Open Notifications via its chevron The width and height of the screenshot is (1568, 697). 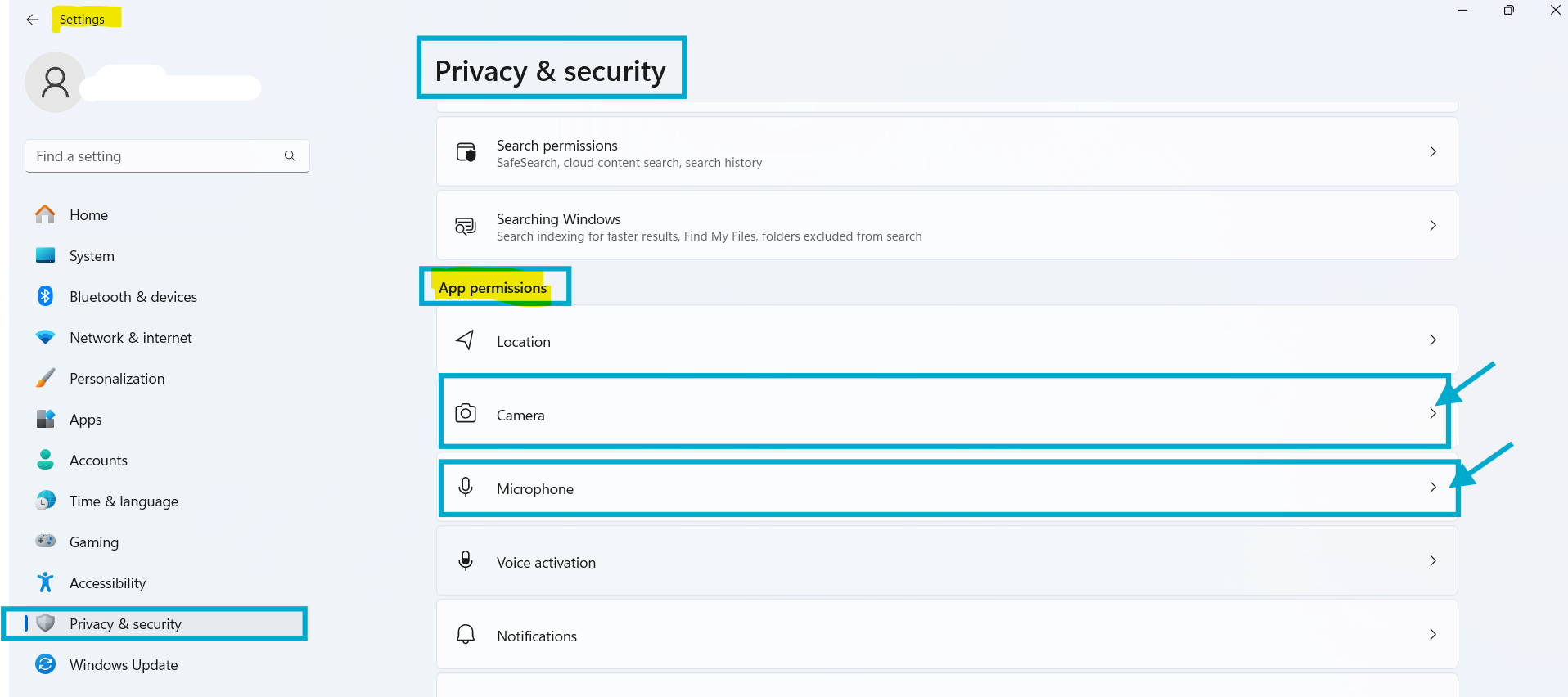(x=1433, y=634)
